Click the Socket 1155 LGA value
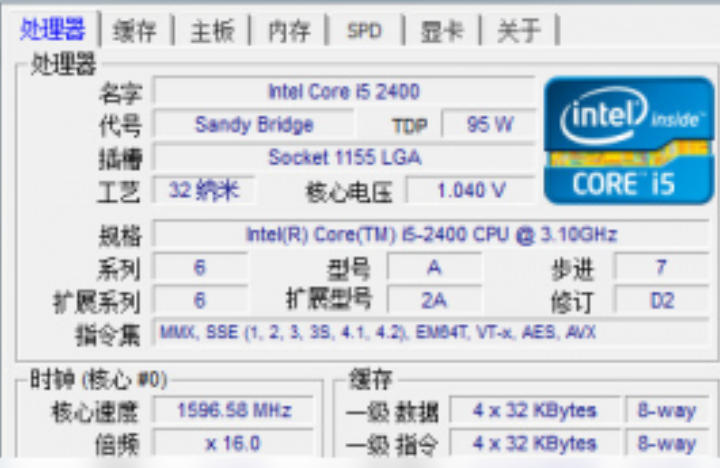The height and width of the screenshot is (468, 720). coord(344,157)
